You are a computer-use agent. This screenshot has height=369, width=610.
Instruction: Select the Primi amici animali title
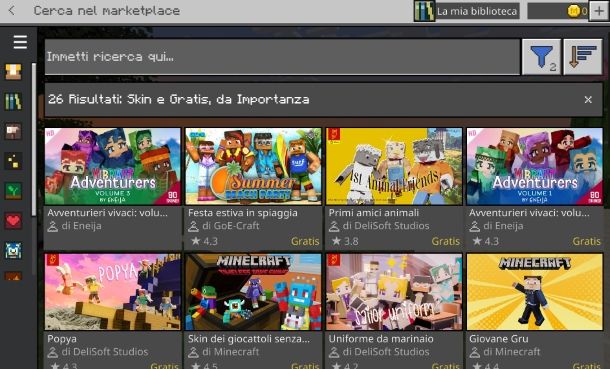[374, 213]
